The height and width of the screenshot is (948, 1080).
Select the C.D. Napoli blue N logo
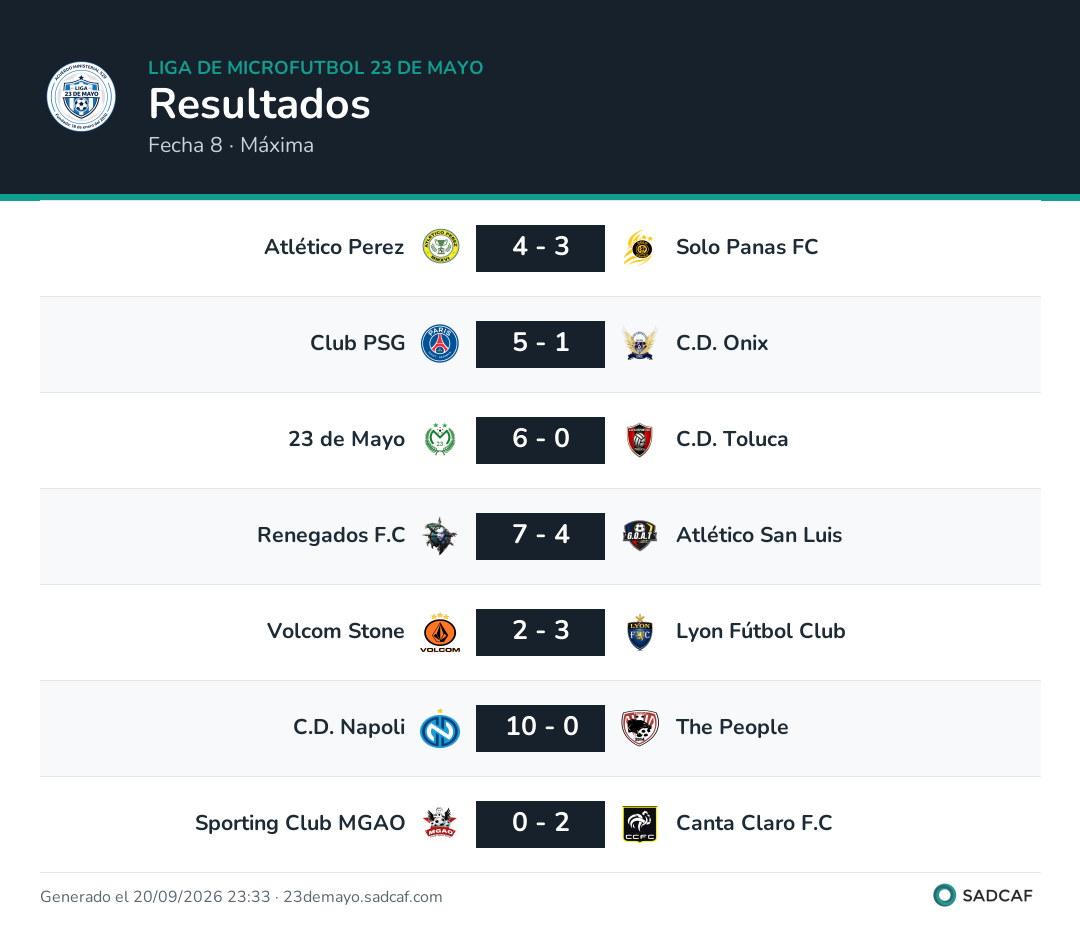[x=440, y=729]
